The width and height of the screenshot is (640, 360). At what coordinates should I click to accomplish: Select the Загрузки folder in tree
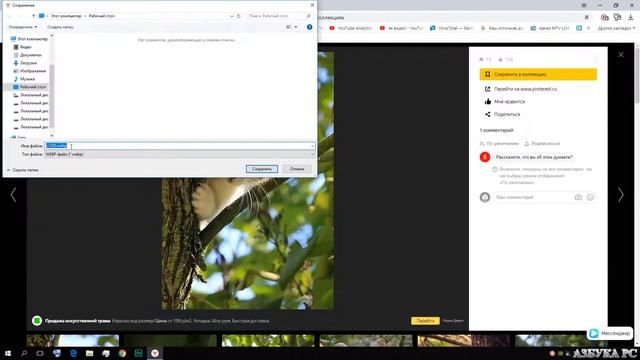coord(25,63)
